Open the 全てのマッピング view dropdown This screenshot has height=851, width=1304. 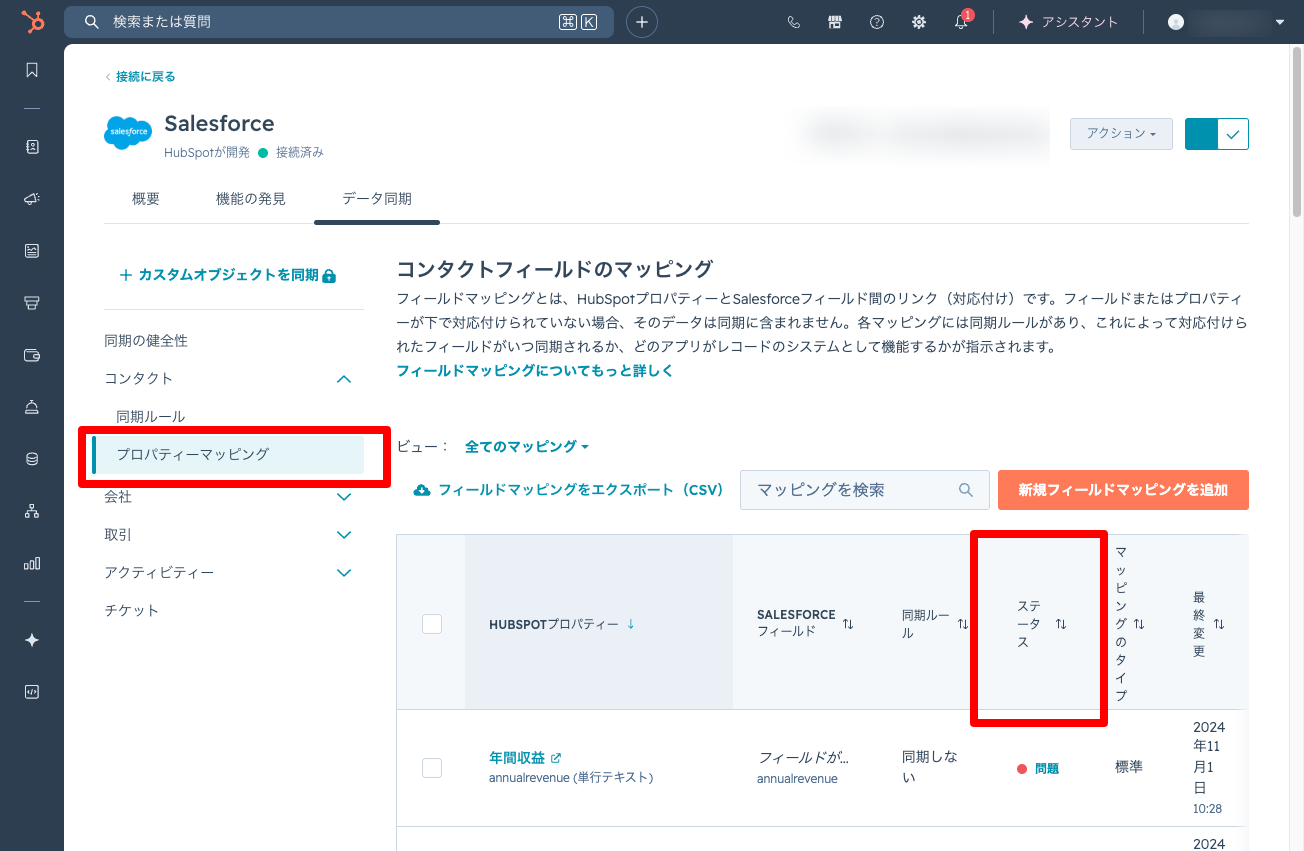pyautogui.click(x=527, y=446)
